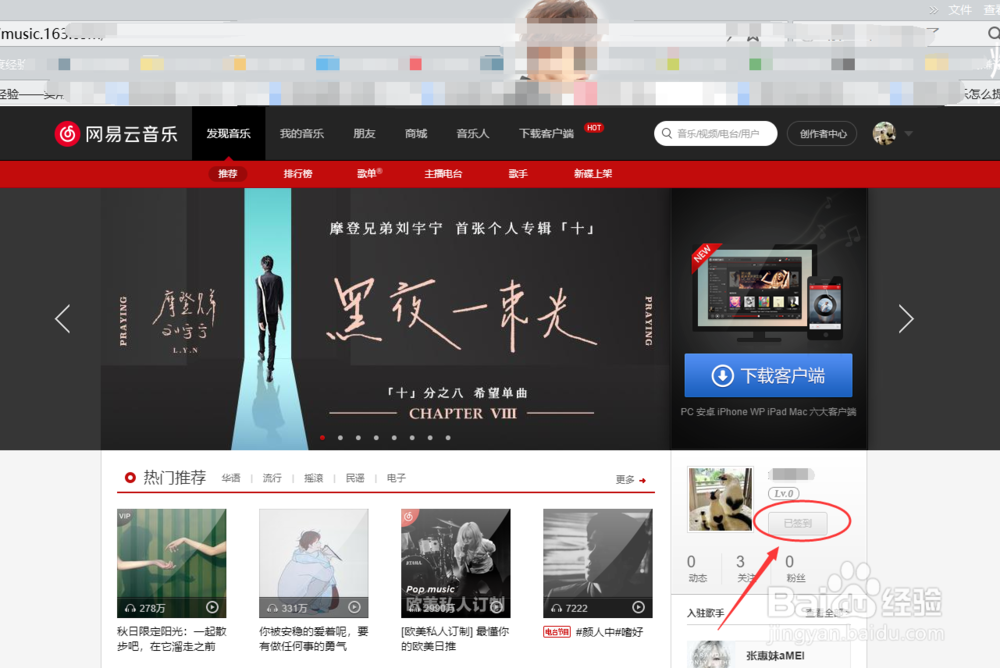Open the browser 文件 menu
1000x668 pixels.
960,10
